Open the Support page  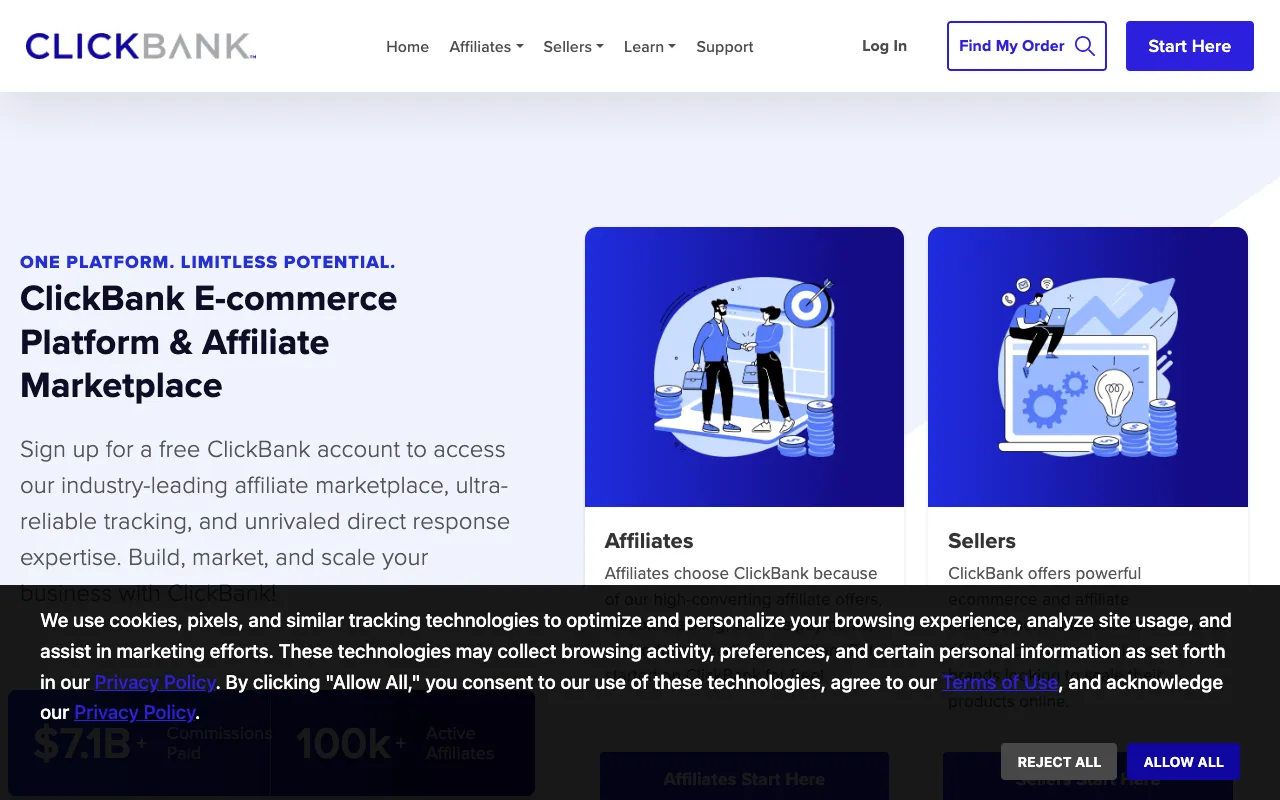(724, 46)
